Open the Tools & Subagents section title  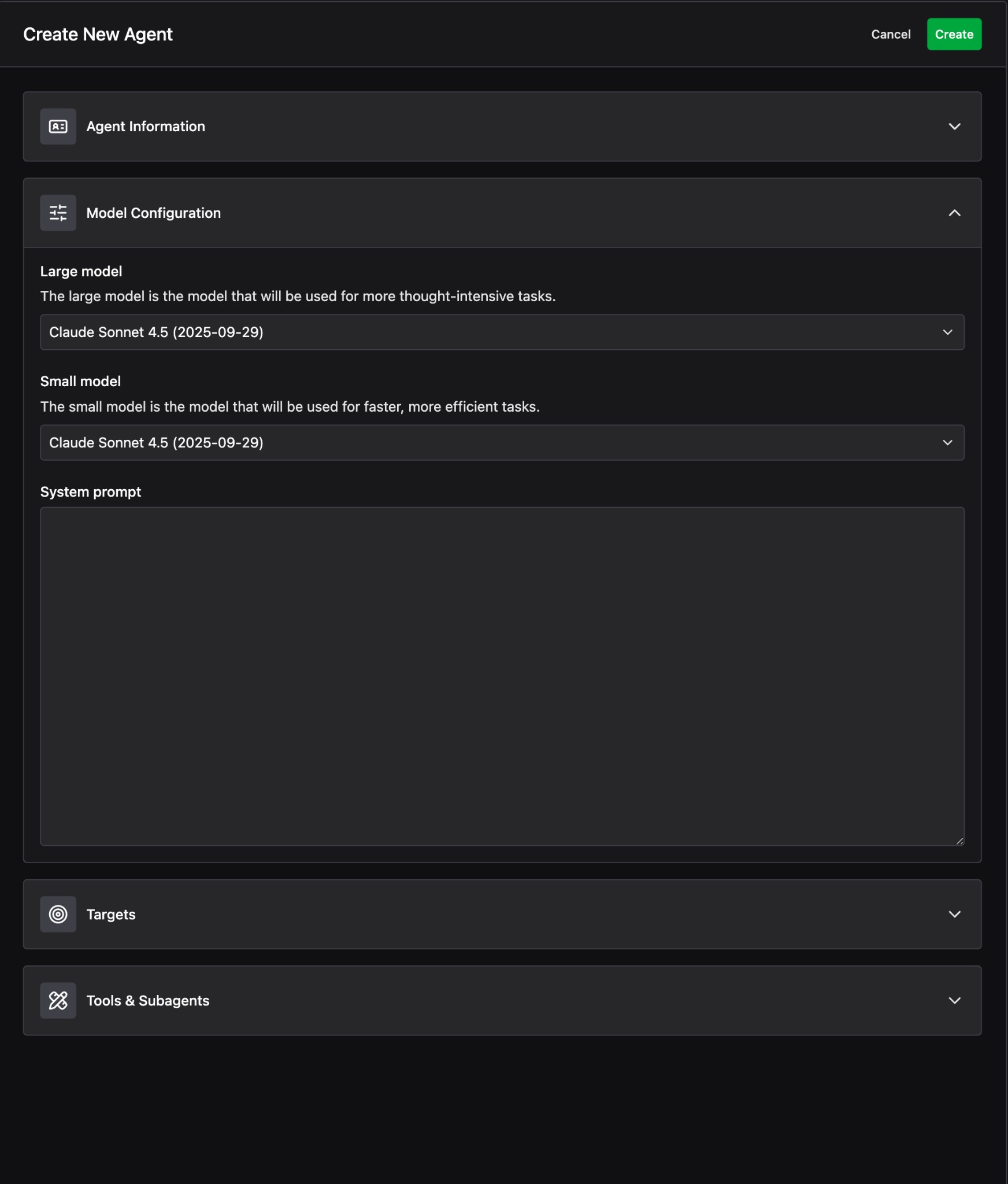[x=148, y=1001]
